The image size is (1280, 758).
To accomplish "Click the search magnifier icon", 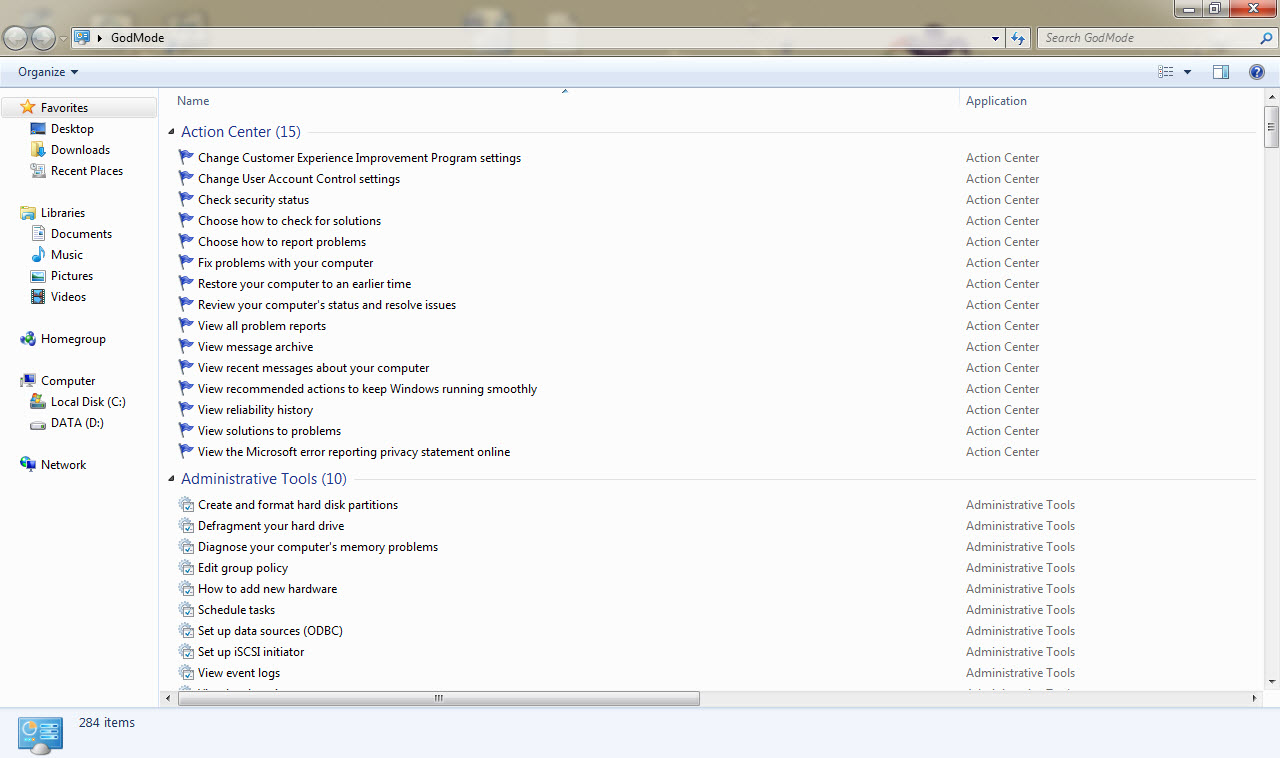I will click(1266, 38).
